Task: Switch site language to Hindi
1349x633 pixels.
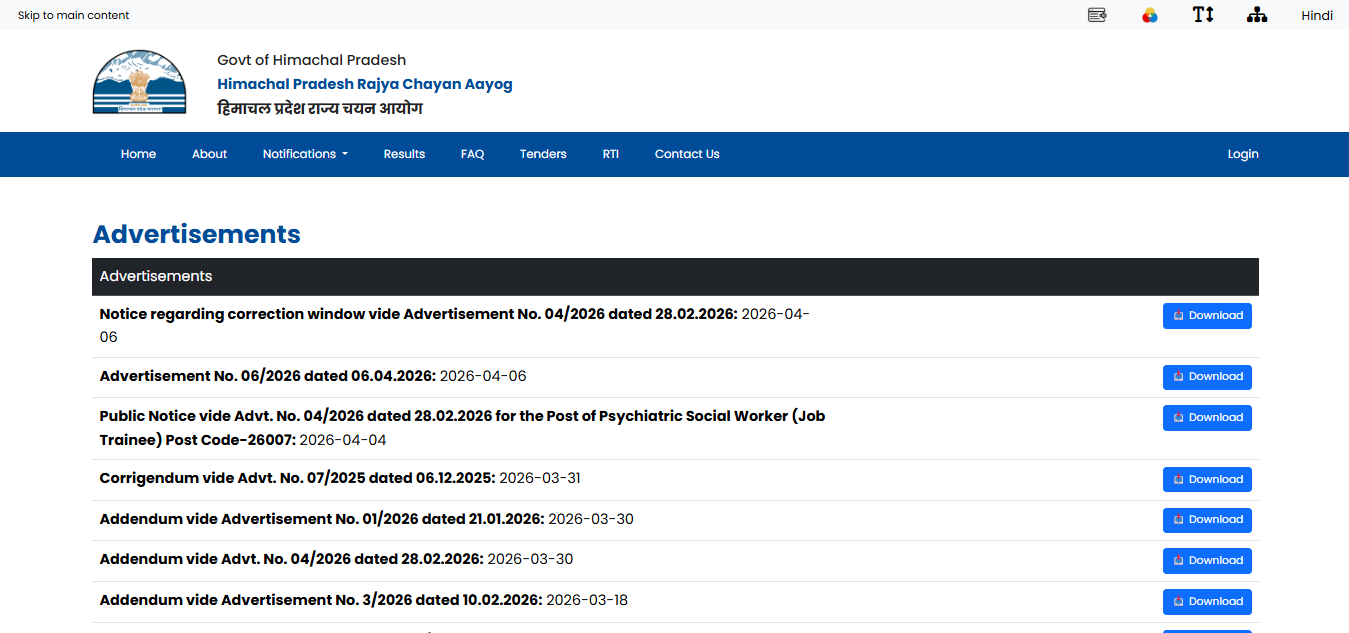Action: click(1316, 15)
